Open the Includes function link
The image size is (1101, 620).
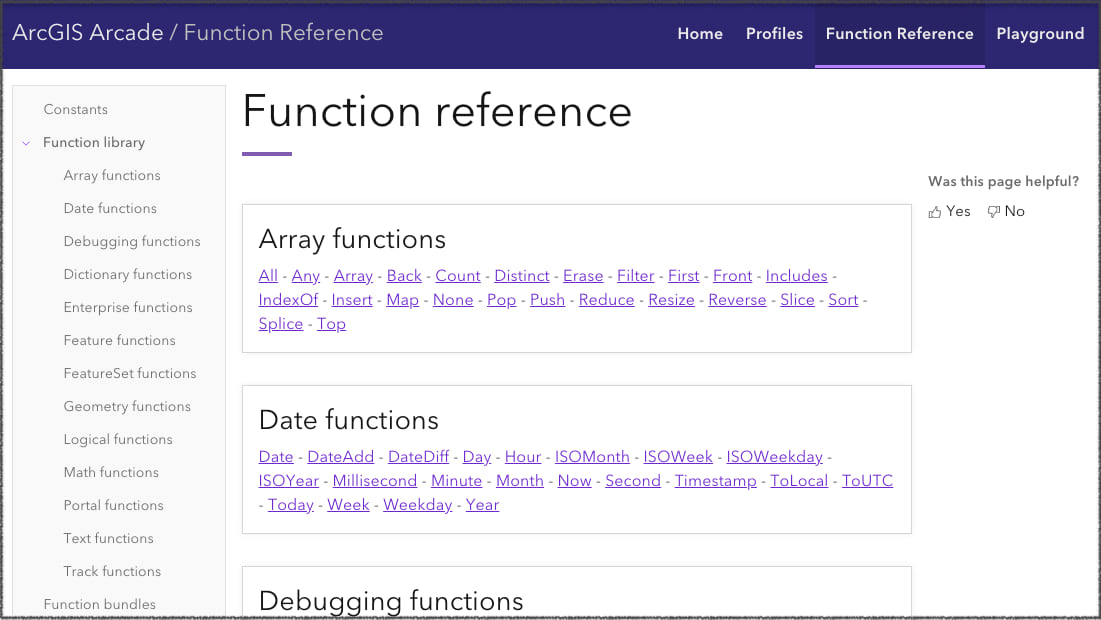(x=796, y=276)
